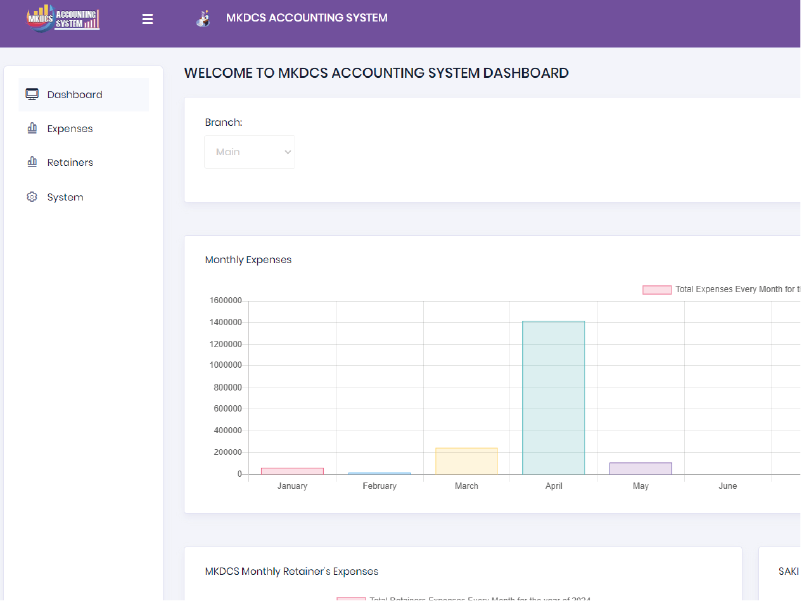This screenshot has height=601, width=801.
Task: Click the Dashboard monitor icon
Action: tap(32, 94)
